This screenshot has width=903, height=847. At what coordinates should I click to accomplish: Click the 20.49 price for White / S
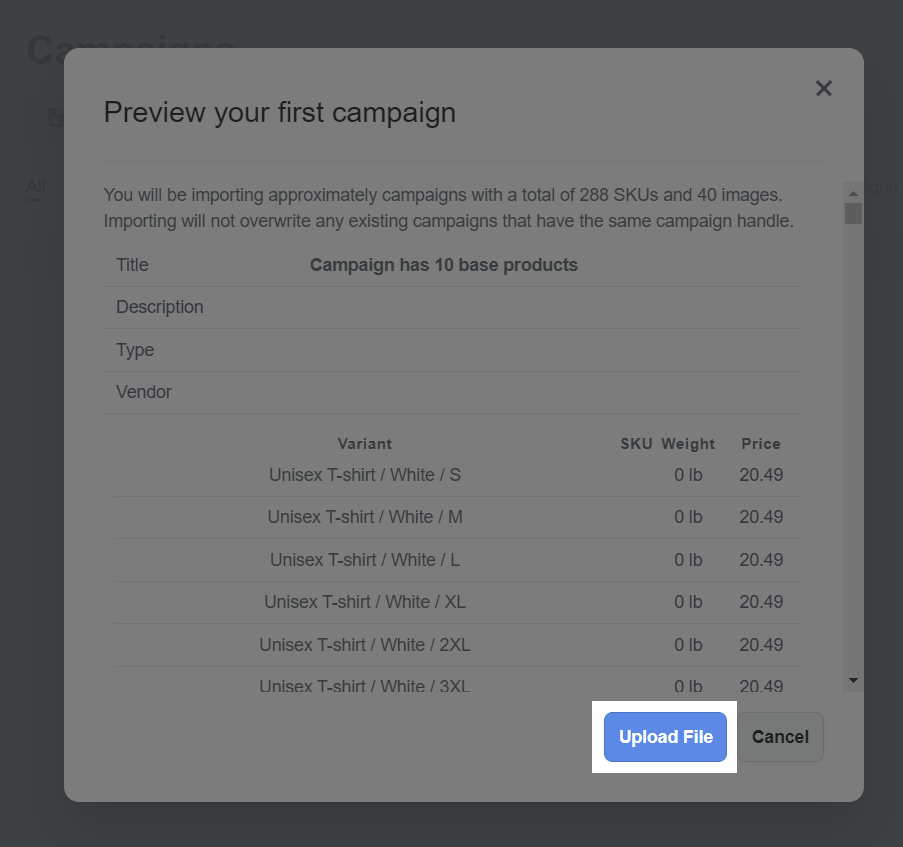(x=761, y=475)
